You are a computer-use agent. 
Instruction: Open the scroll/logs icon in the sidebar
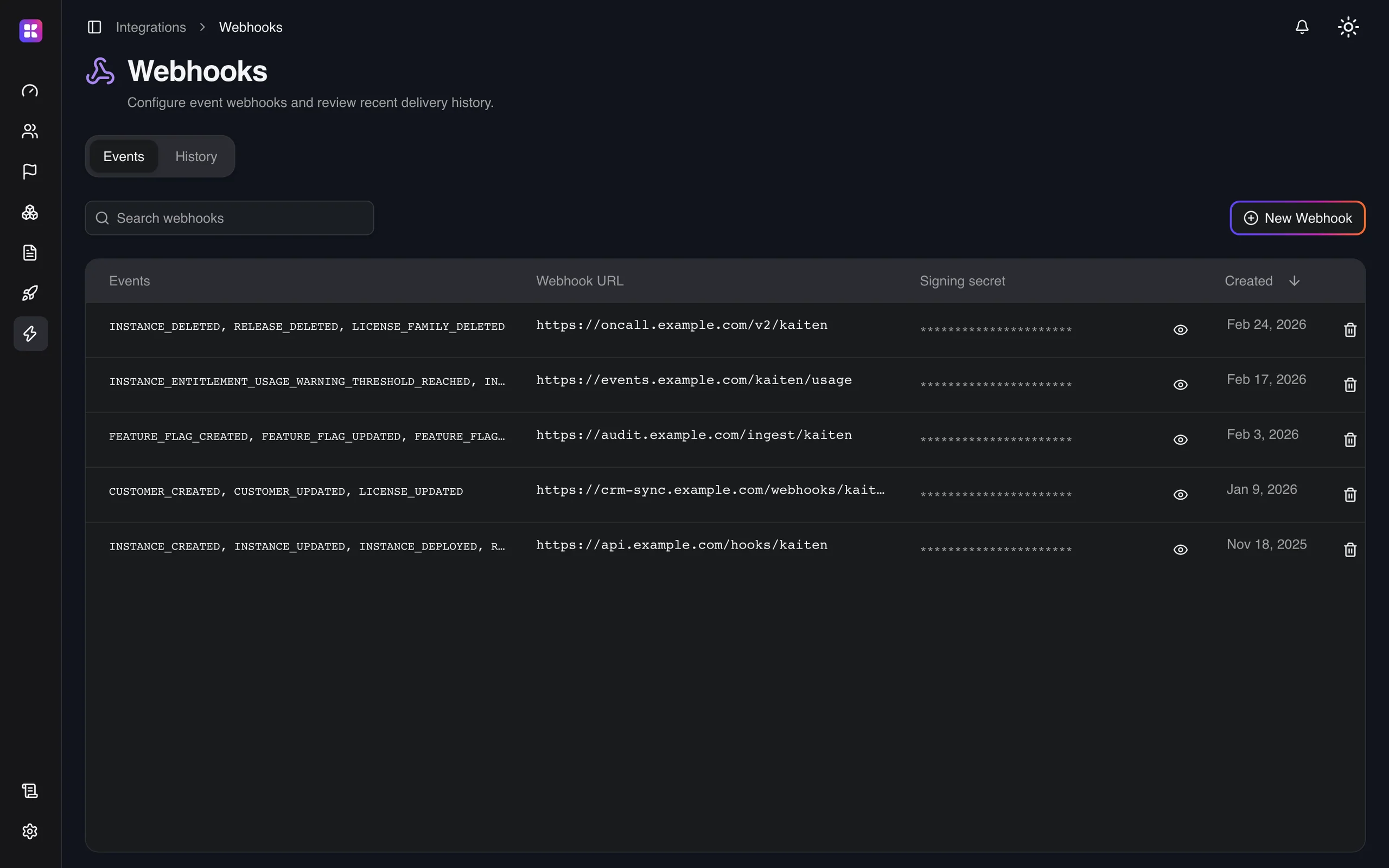(30, 791)
